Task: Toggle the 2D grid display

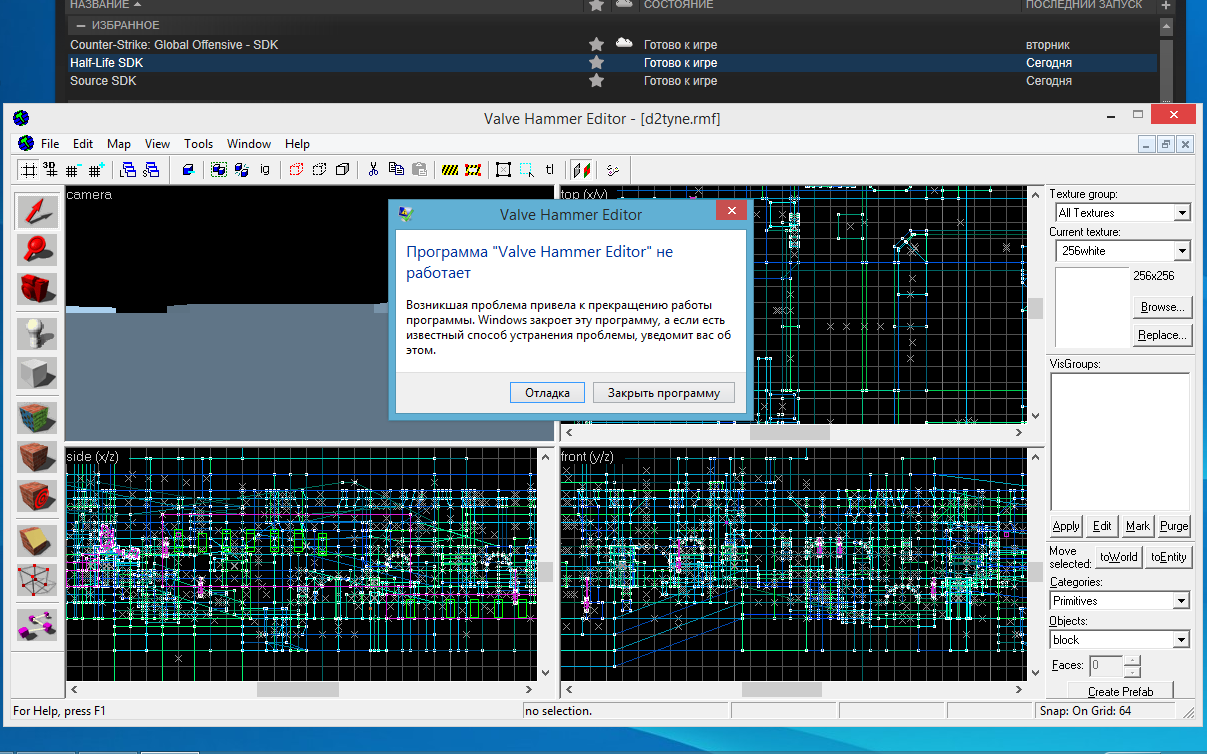Action: click(x=29, y=169)
